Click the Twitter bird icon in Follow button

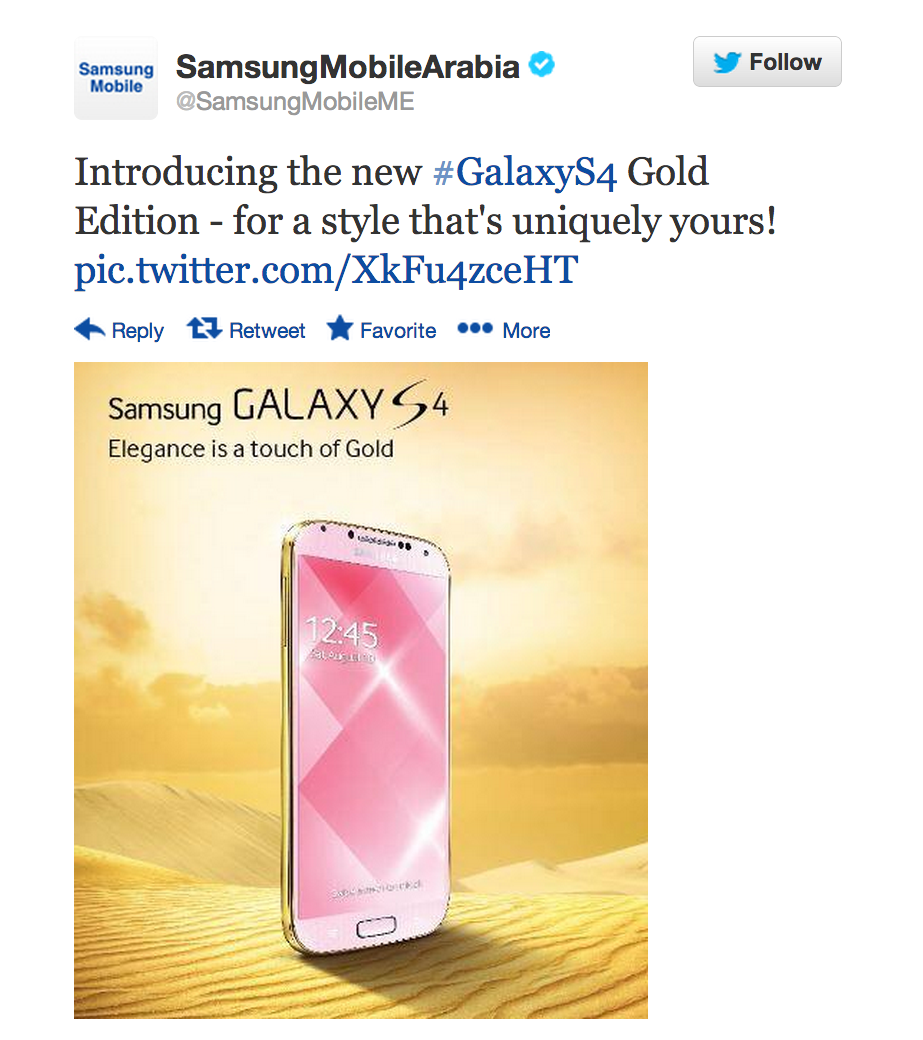coord(727,62)
